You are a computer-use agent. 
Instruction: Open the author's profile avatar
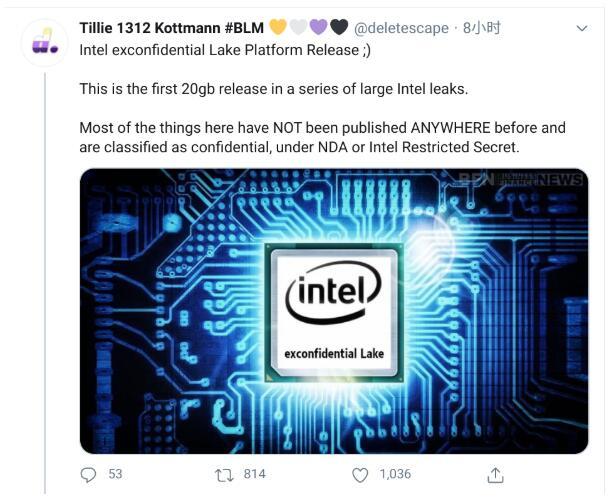pos(44,42)
